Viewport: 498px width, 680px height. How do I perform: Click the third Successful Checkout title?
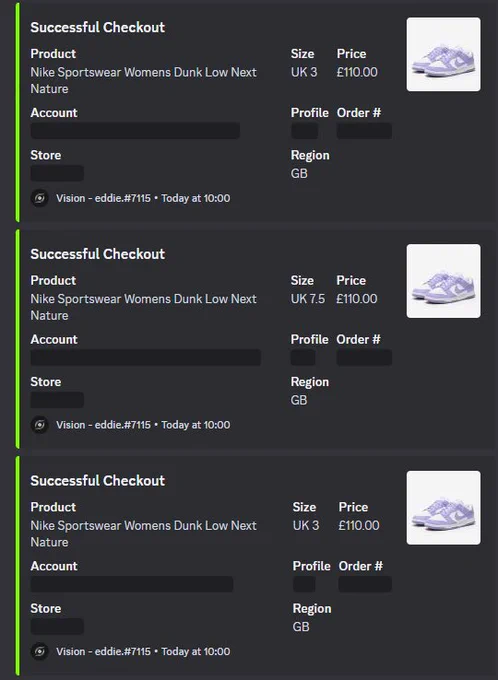(98, 481)
